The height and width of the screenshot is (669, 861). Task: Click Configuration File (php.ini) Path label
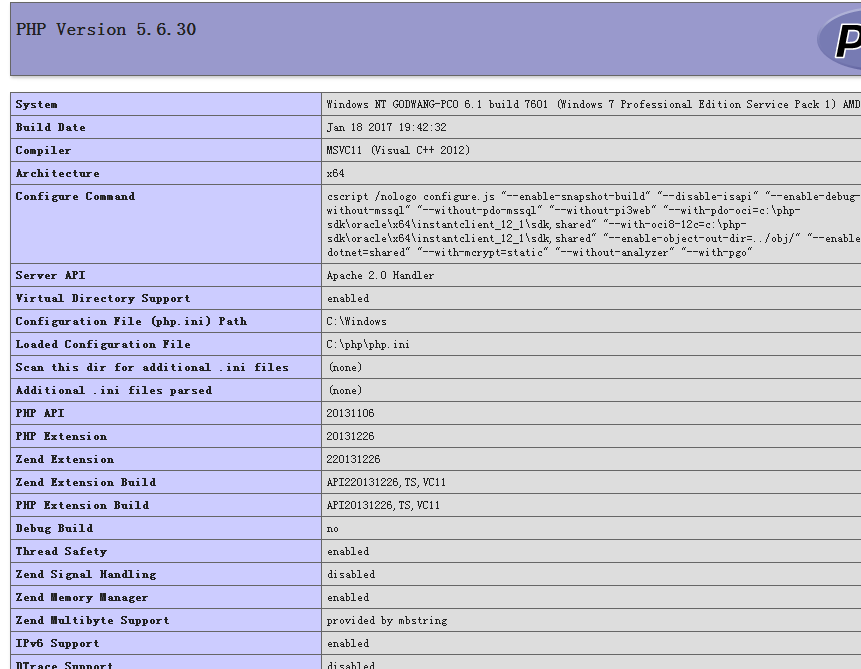(131, 322)
